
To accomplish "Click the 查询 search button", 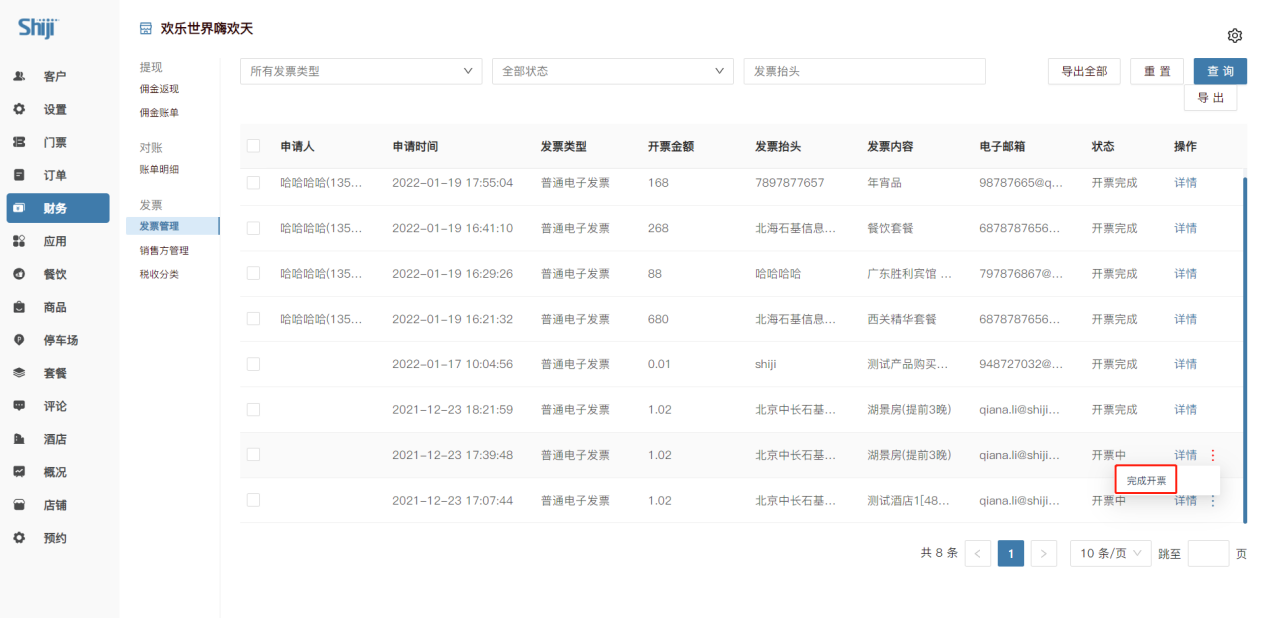I will (1220, 71).
